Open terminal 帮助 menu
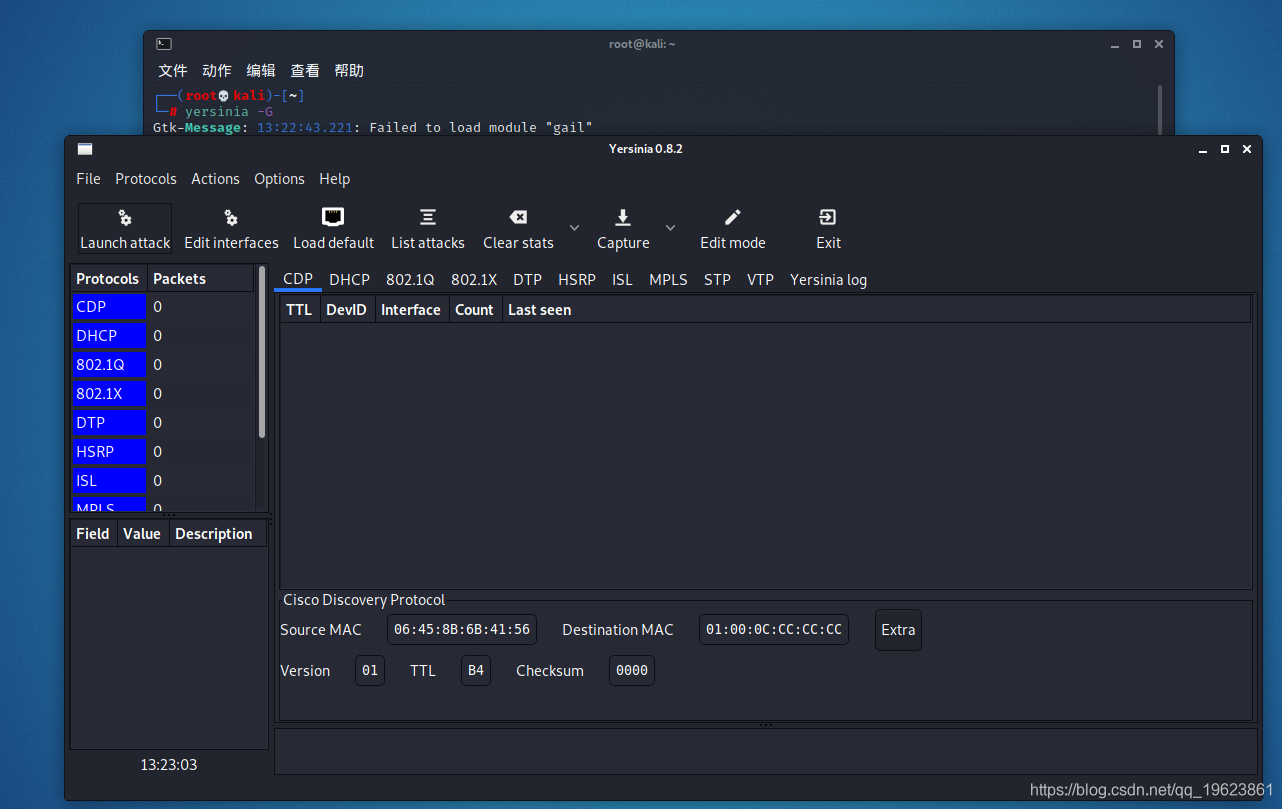The width and height of the screenshot is (1282, 809). coord(349,71)
